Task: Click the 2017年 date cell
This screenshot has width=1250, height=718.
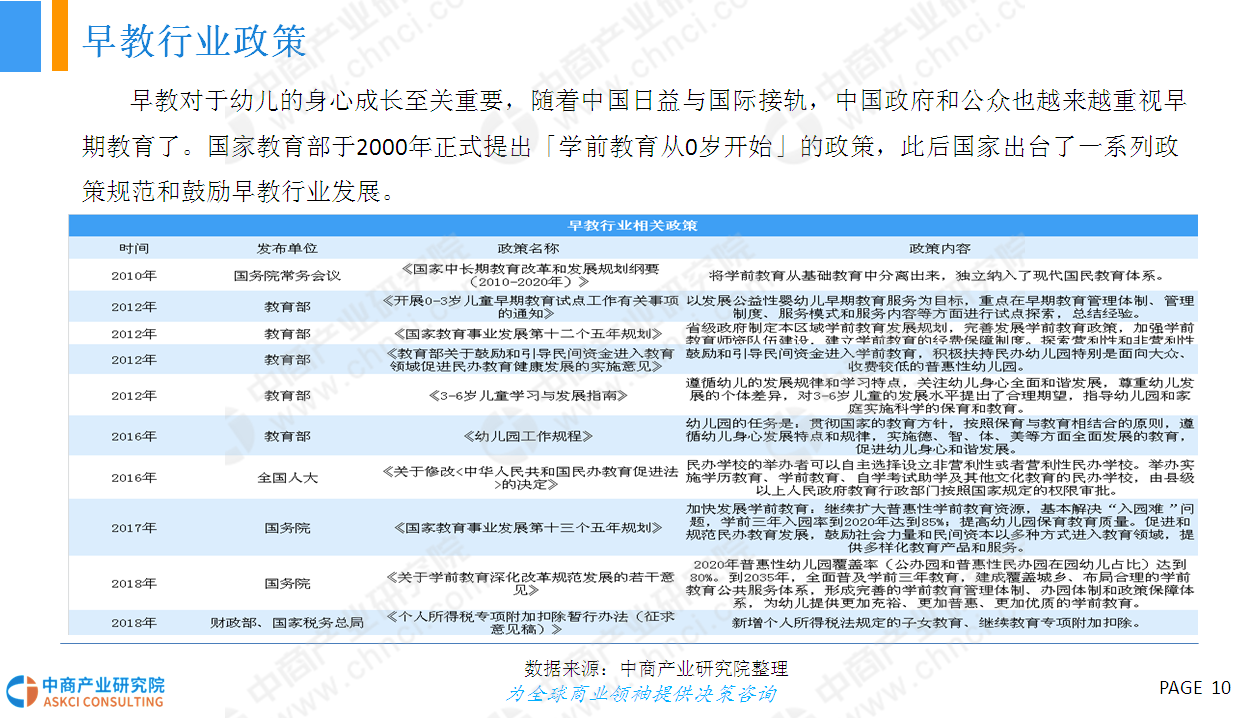Action: (134, 527)
